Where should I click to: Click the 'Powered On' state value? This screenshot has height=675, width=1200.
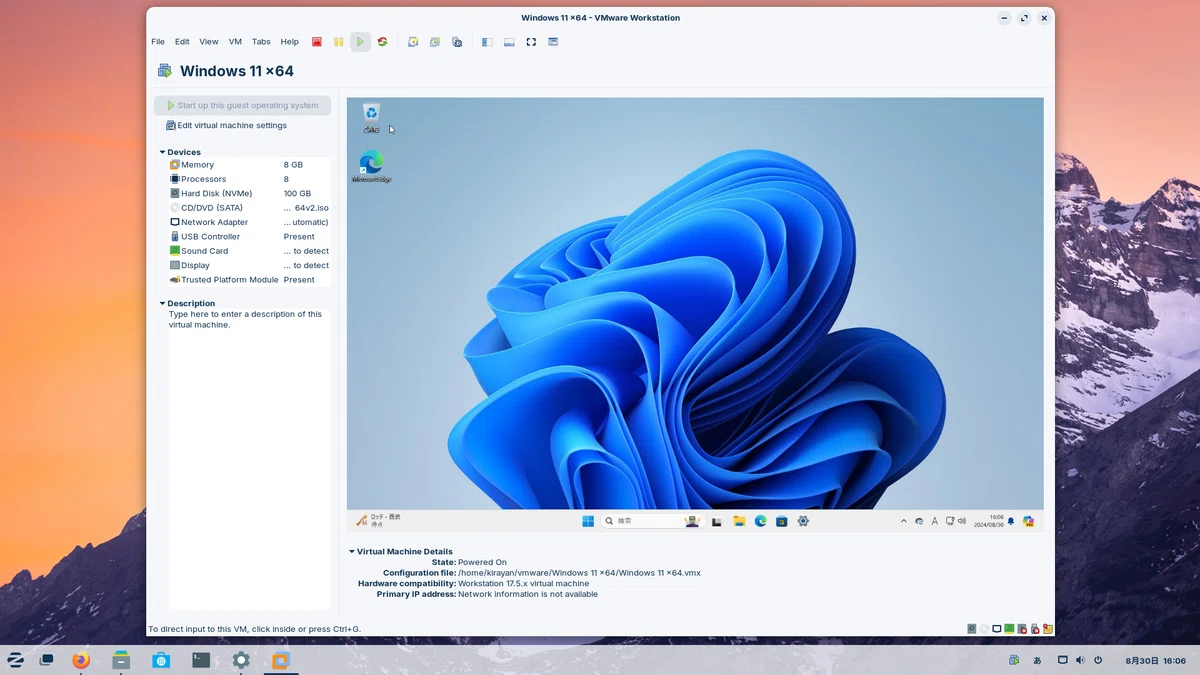482,562
